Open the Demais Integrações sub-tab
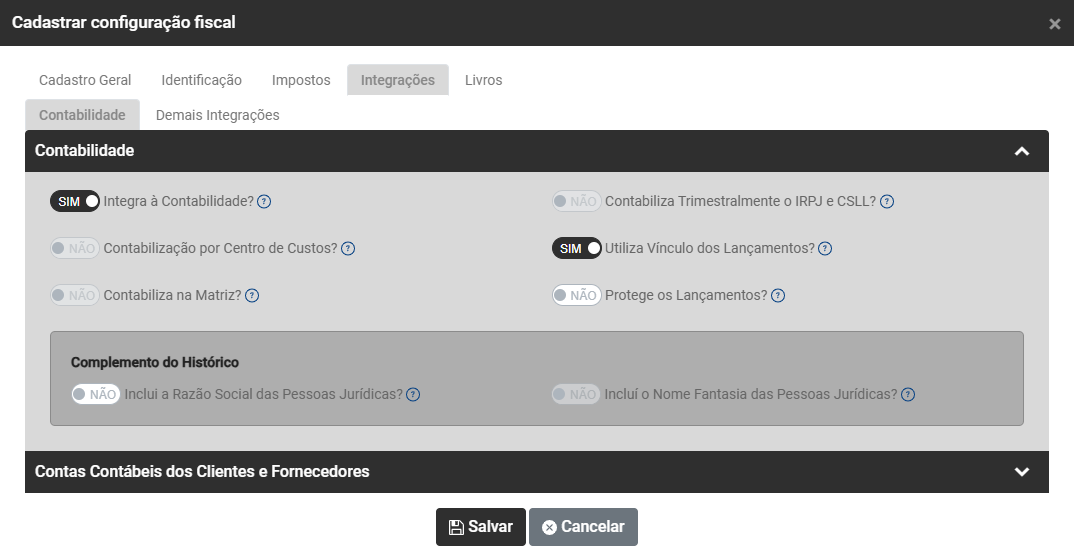The width and height of the screenshot is (1074, 552). [218, 115]
